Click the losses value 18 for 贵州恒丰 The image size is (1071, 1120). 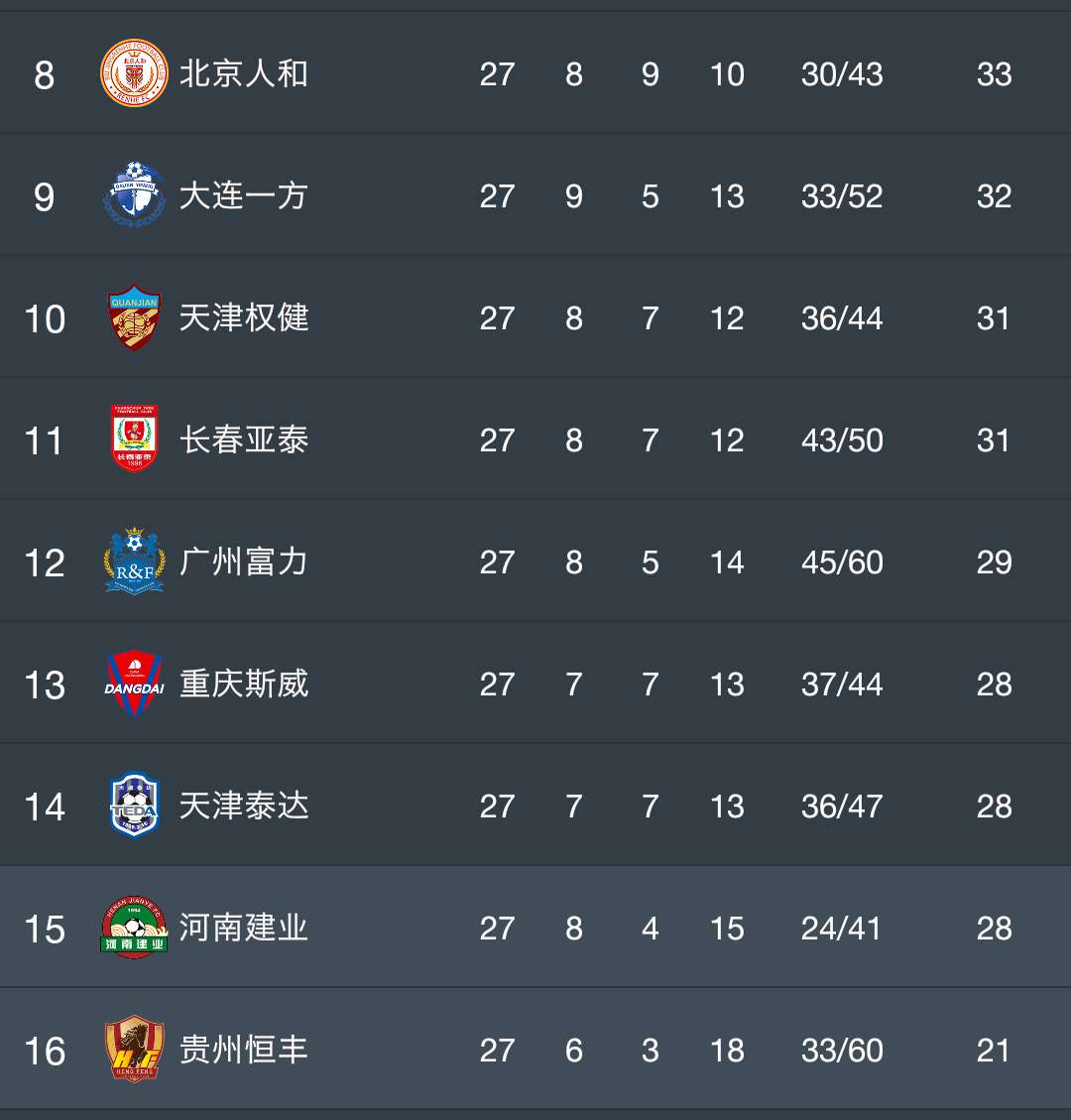pyautogui.click(x=728, y=1051)
